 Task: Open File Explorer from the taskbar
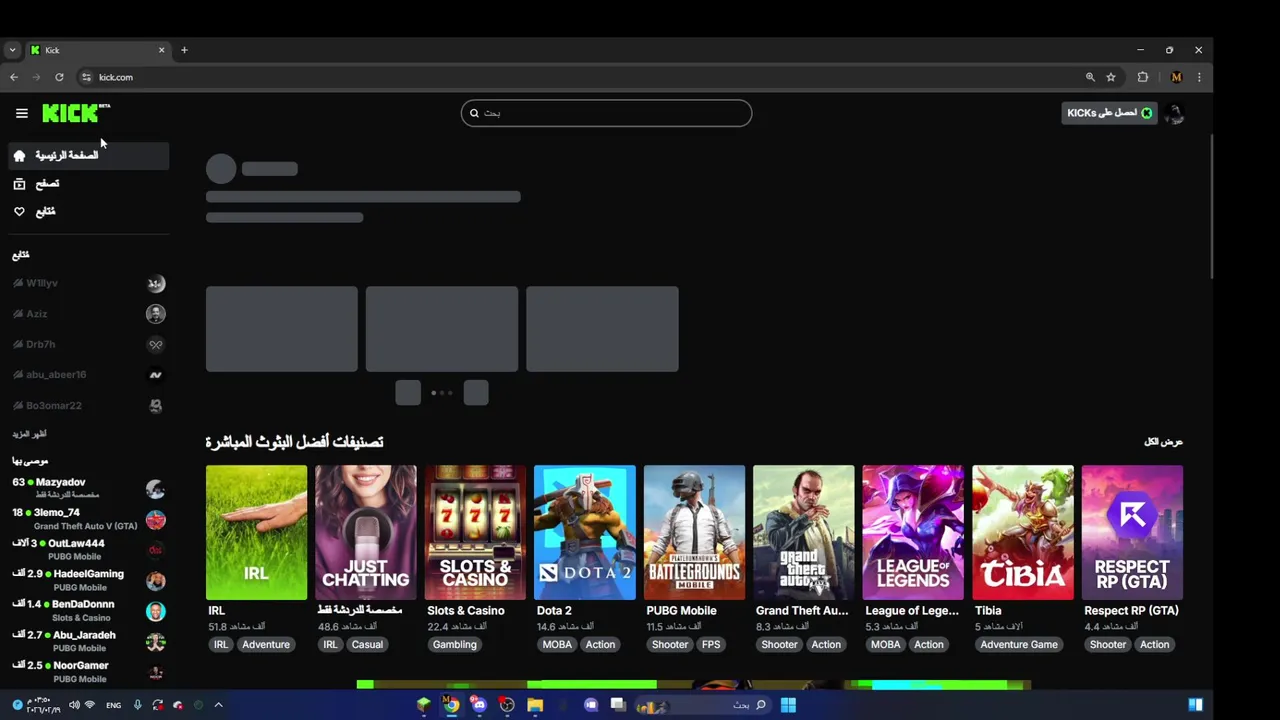[x=535, y=705]
